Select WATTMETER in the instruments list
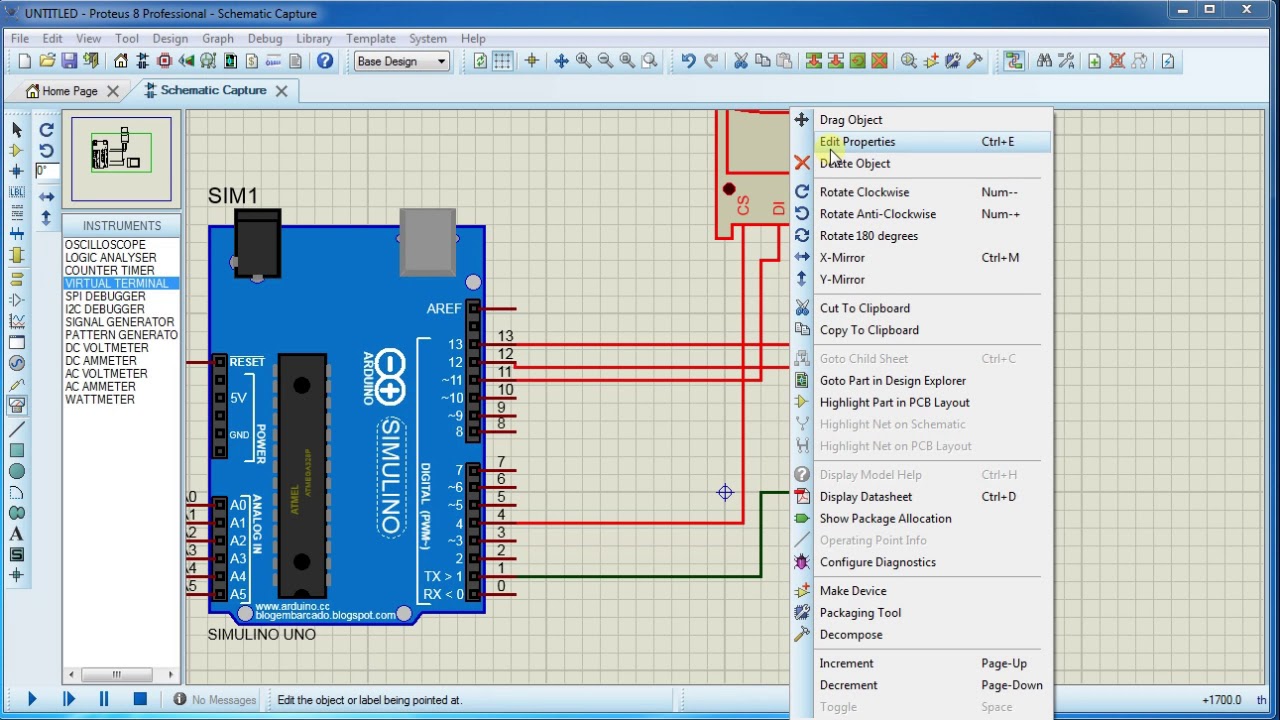1280x720 pixels. point(99,400)
